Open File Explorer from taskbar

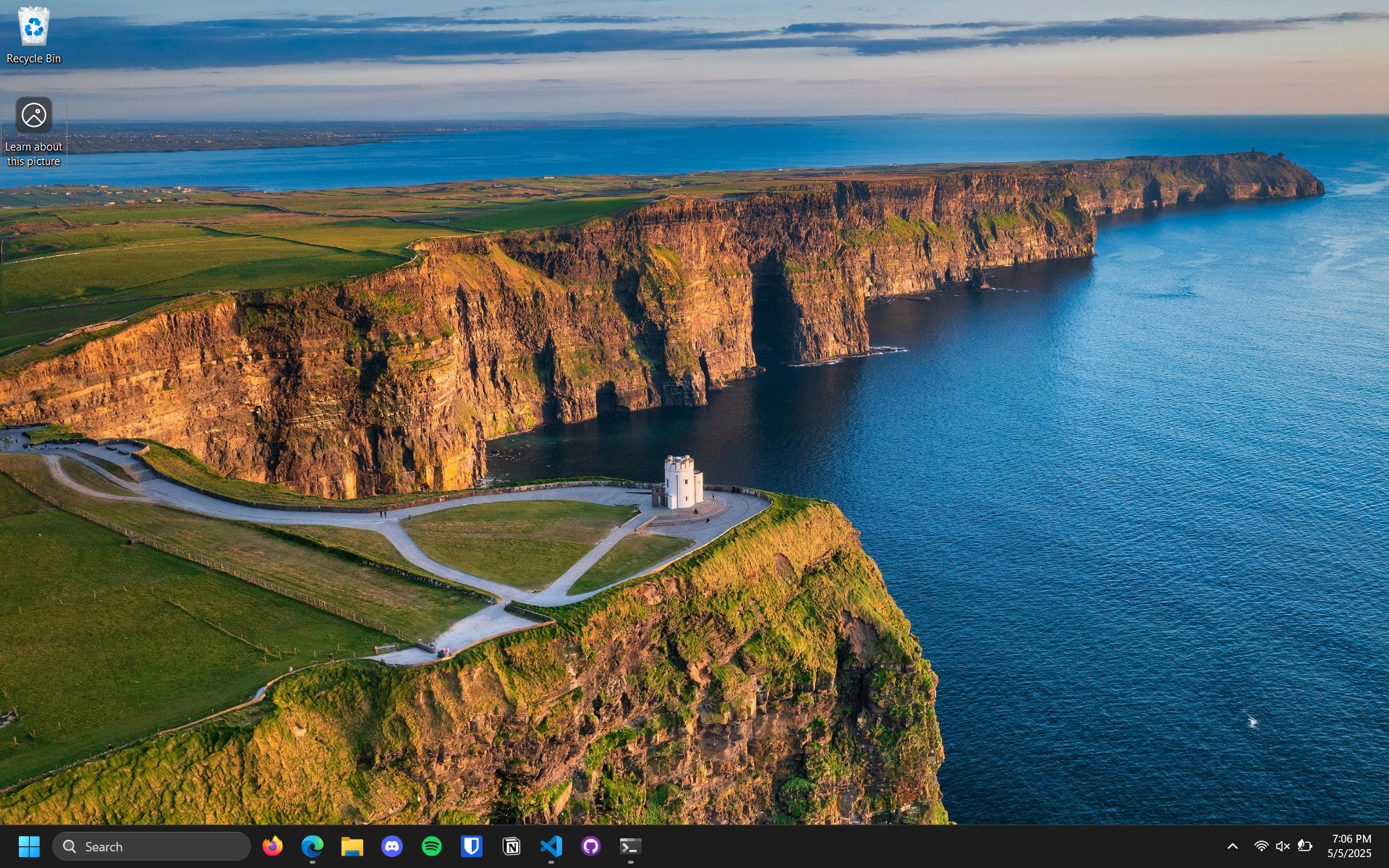[352, 846]
